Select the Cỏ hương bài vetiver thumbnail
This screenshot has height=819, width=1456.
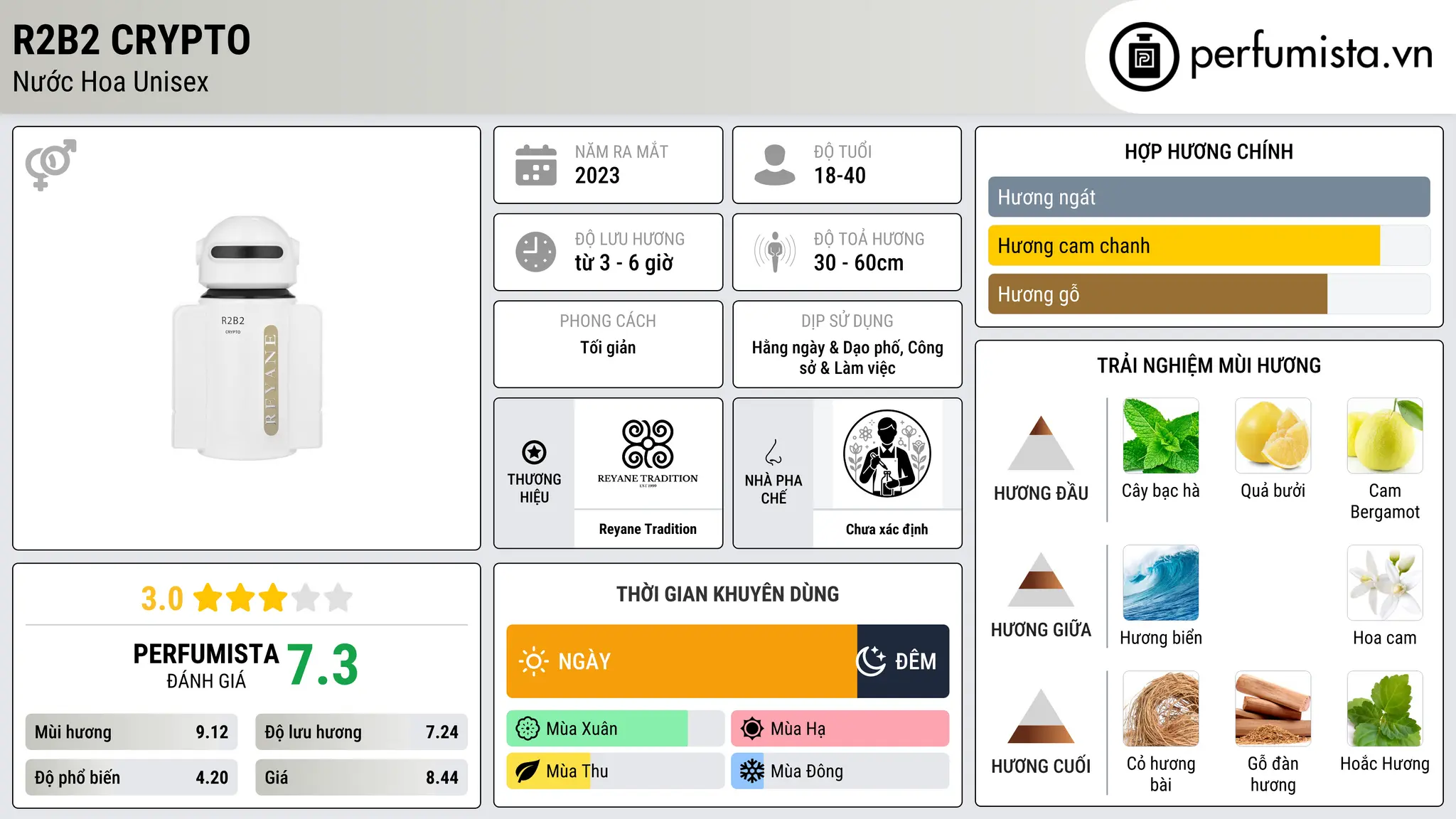(x=1160, y=709)
